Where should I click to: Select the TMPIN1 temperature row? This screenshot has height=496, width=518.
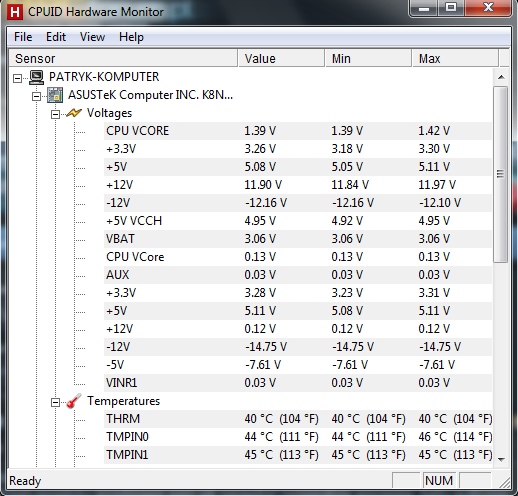[x=298, y=455]
